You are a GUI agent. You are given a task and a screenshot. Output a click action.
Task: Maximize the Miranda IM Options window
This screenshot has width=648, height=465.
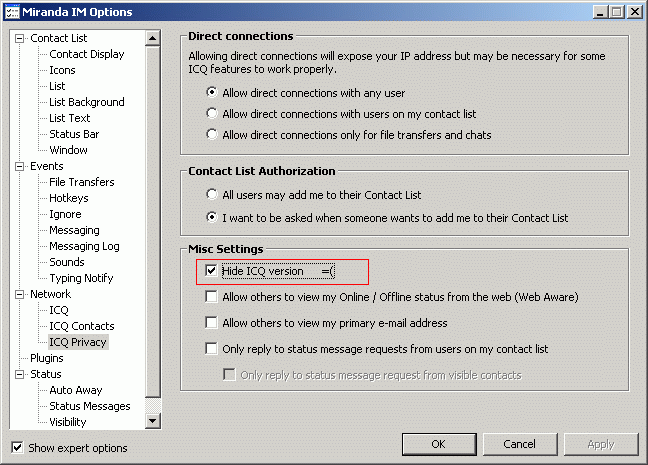tap(616, 12)
